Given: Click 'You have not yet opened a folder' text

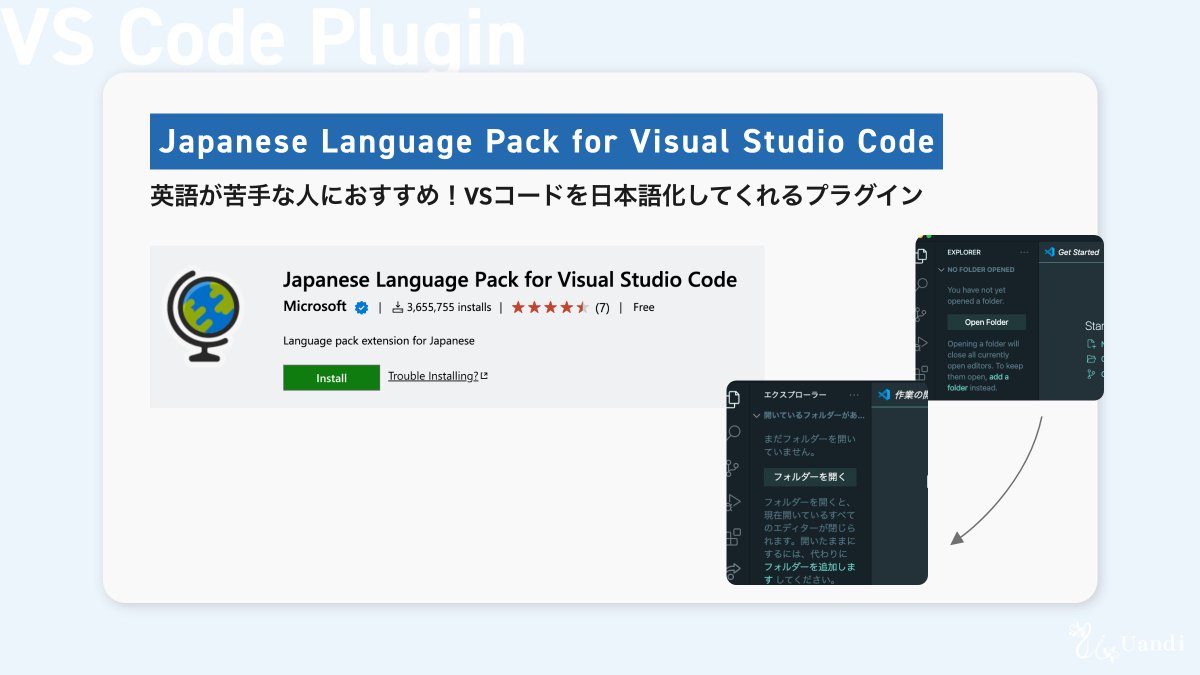Looking at the screenshot, I should (x=976, y=295).
